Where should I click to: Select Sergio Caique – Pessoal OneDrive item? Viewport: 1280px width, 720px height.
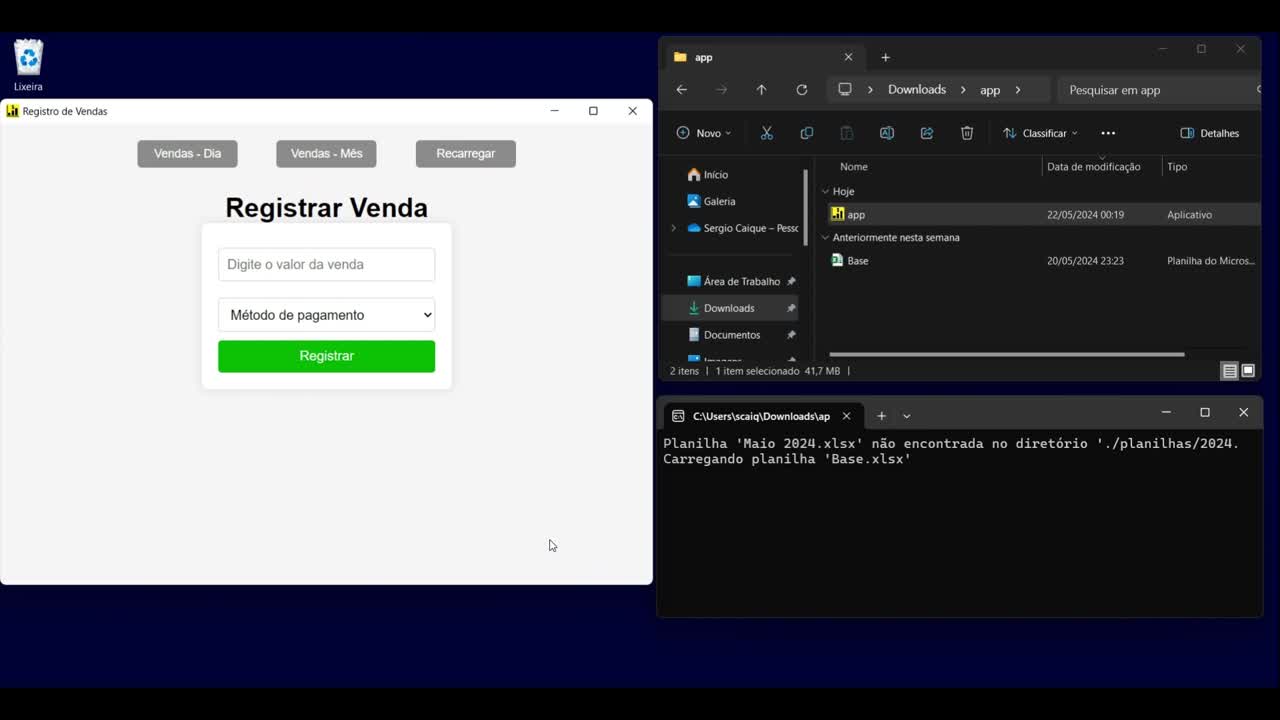[742, 228]
